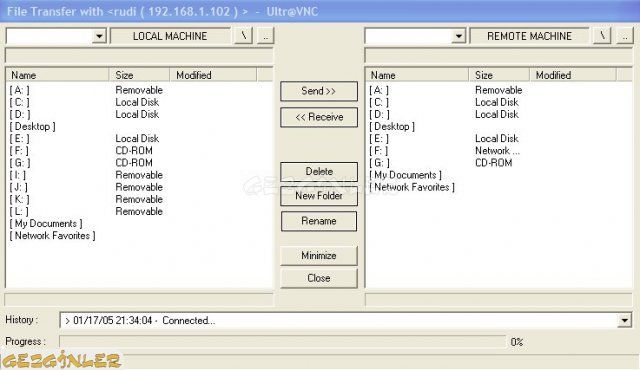Select local [ My Documents ] entry
This screenshot has width=640, height=370.
point(46,224)
